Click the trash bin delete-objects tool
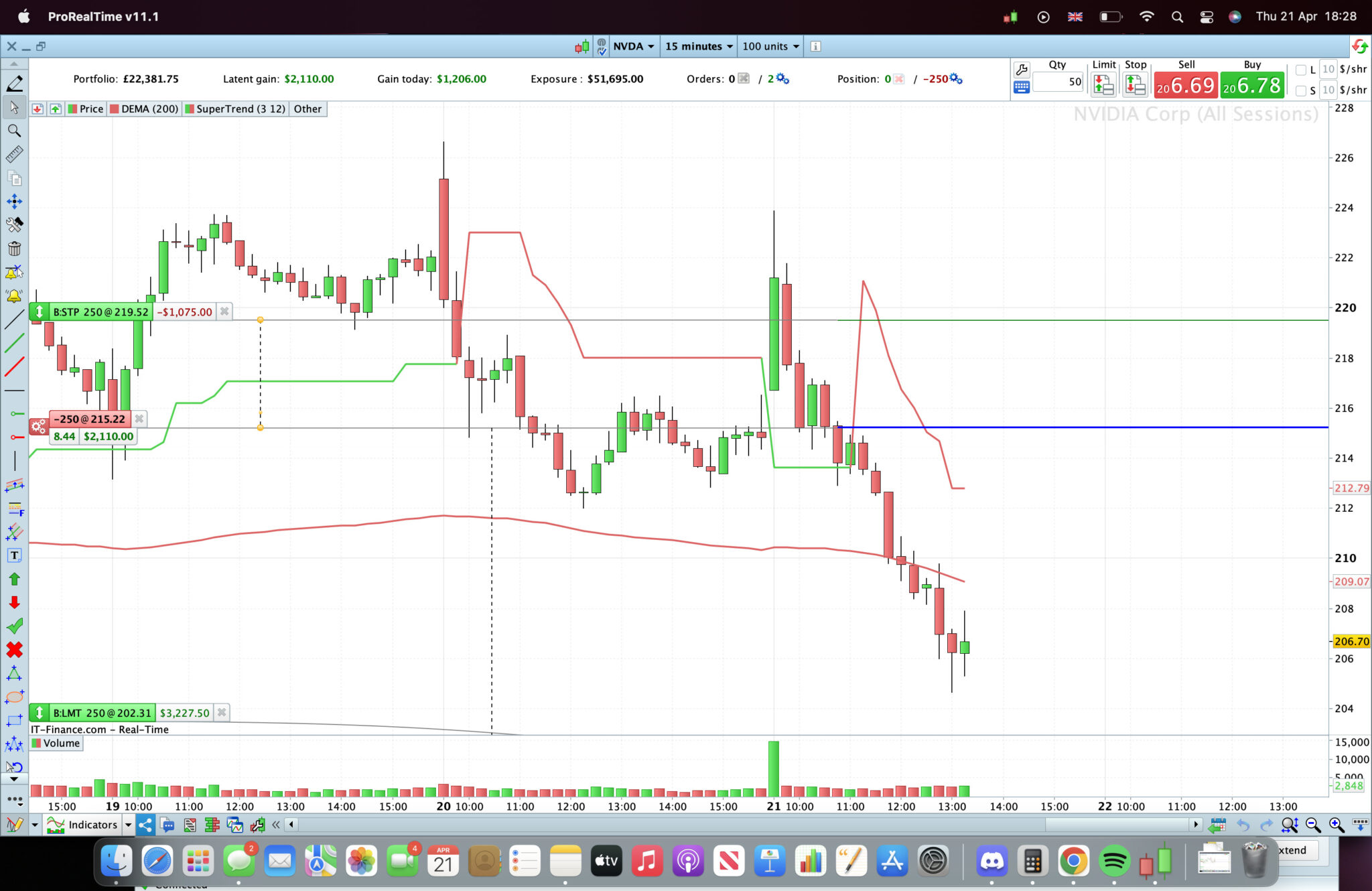The height and width of the screenshot is (891, 1372). [x=14, y=249]
